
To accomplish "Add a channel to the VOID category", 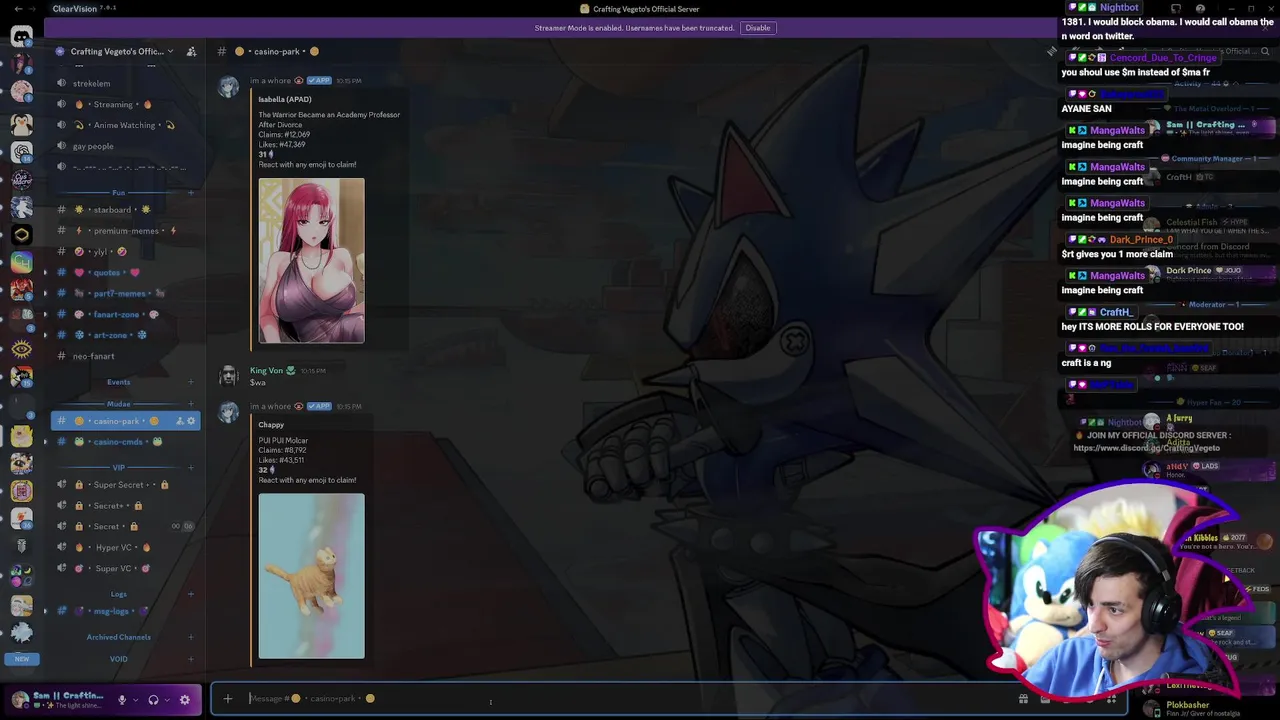I will tap(191, 659).
